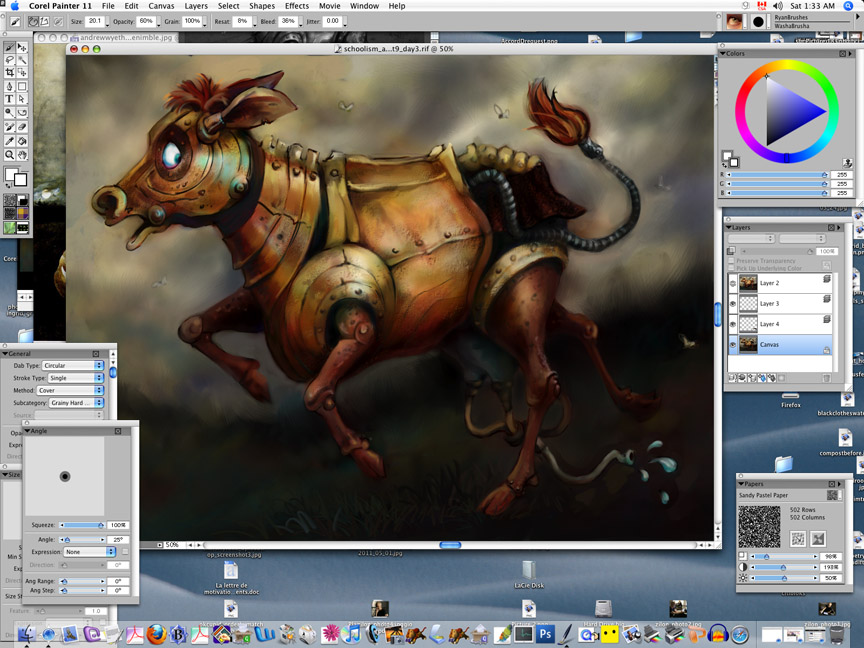This screenshot has height=648, width=864.
Task: Open the brush category selector icon
Action: (734, 21)
